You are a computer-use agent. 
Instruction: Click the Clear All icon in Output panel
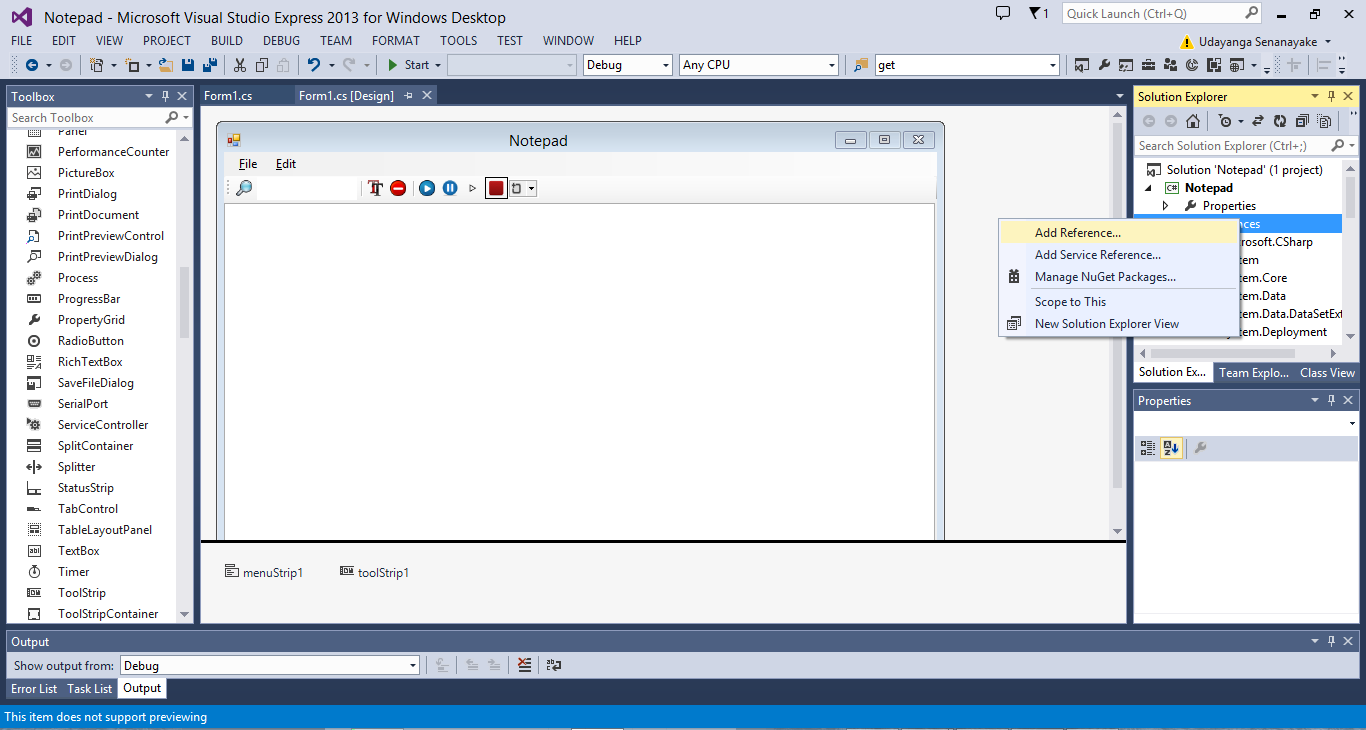click(x=525, y=665)
